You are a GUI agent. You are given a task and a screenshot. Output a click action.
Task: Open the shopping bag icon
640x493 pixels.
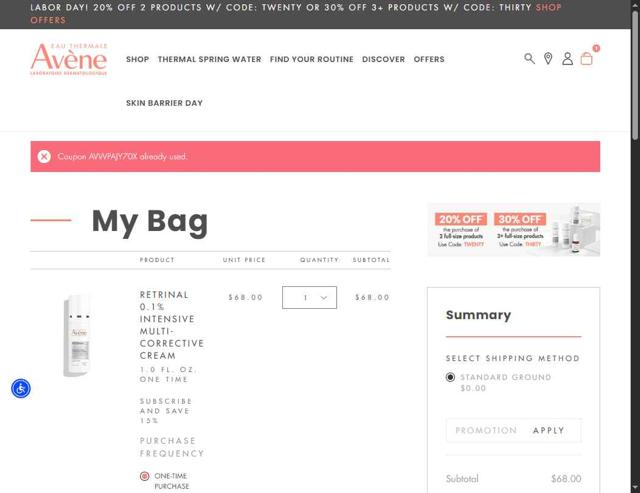(587, 59)
